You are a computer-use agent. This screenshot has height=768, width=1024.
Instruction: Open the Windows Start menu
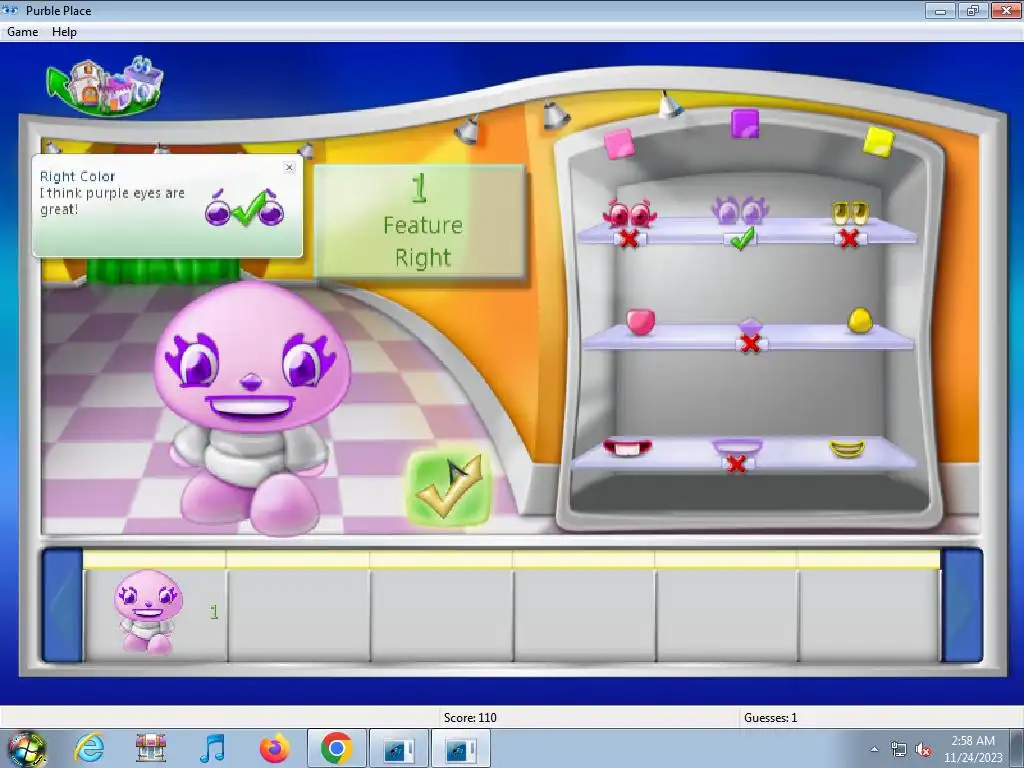tap(26, 748)
